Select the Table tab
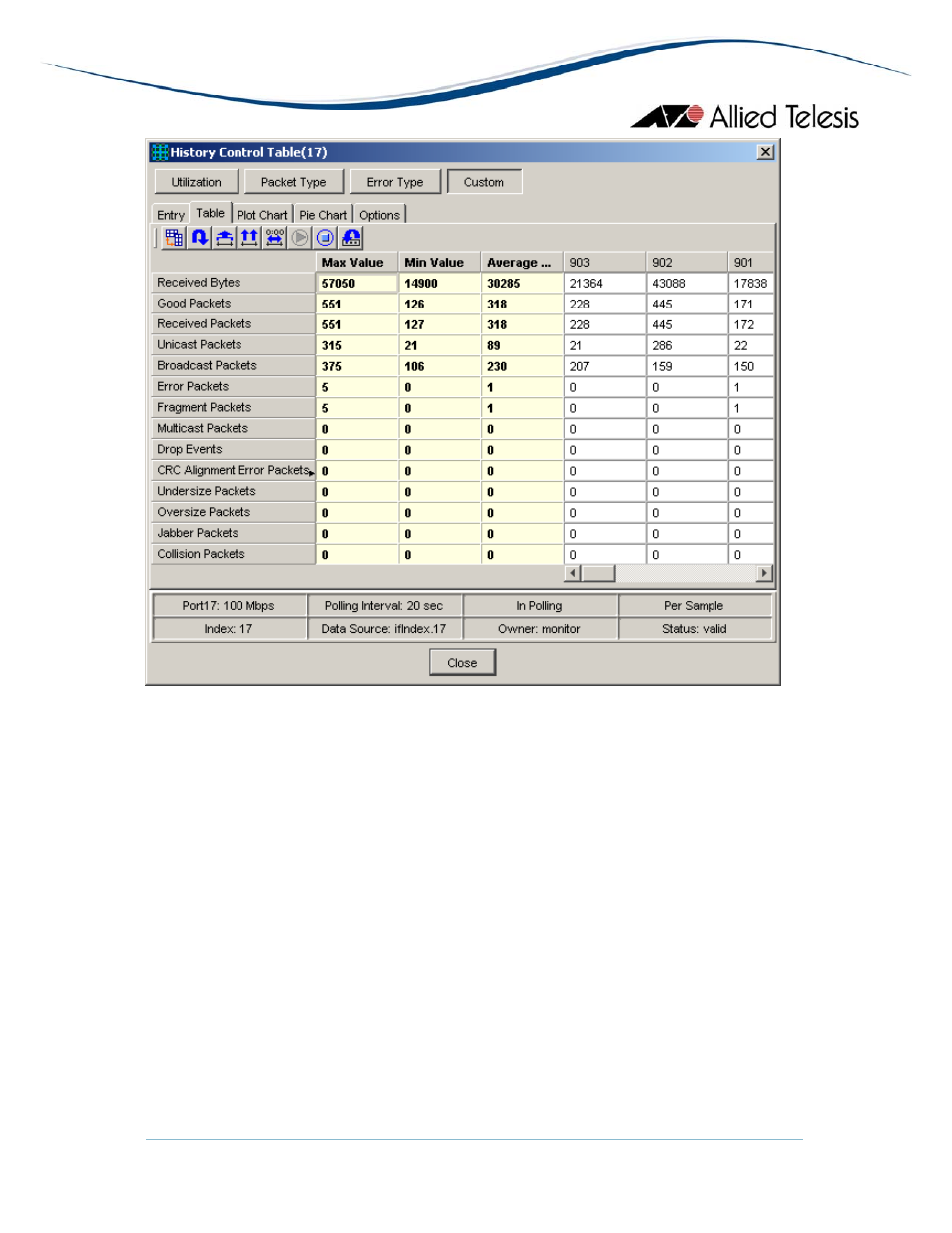The image size is (952, 1233). 210,213
